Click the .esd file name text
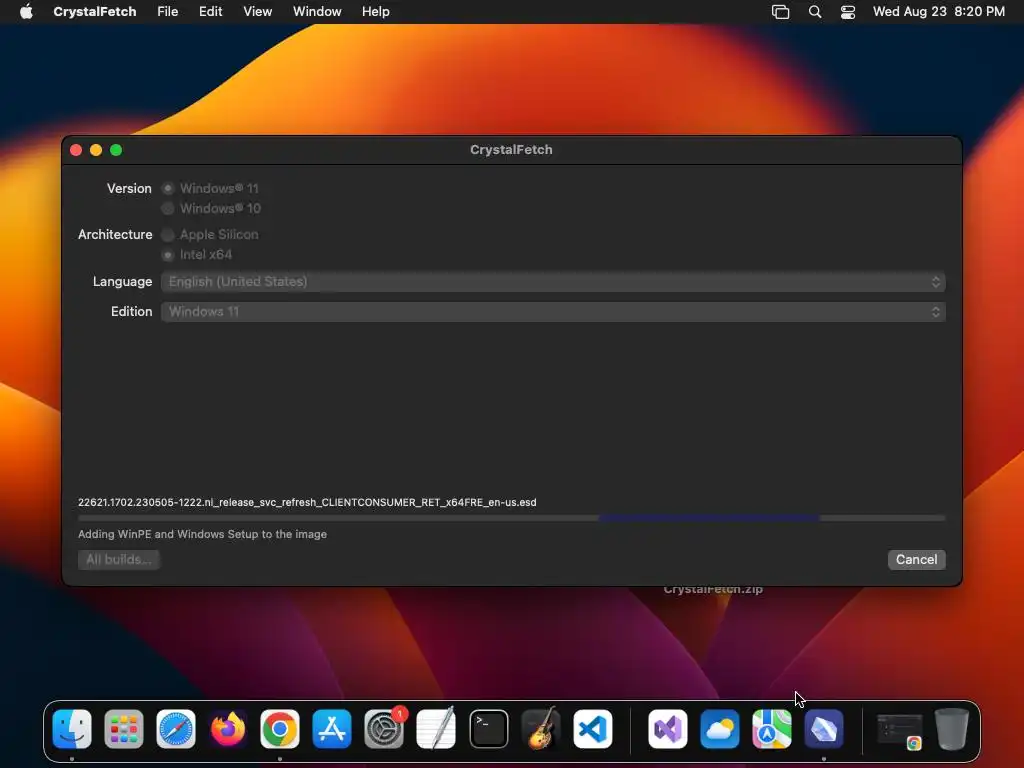The height and width of the screenshot is (768, 1024). pyautogui.click(x=307, y=502)
